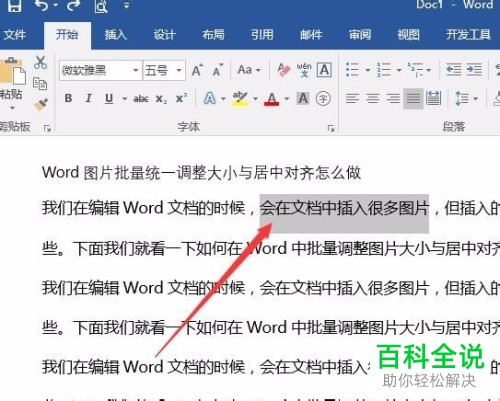Clear all formatting with eraser icon
Viewport: 500px width, 401px height.
(x=284, y=70)
